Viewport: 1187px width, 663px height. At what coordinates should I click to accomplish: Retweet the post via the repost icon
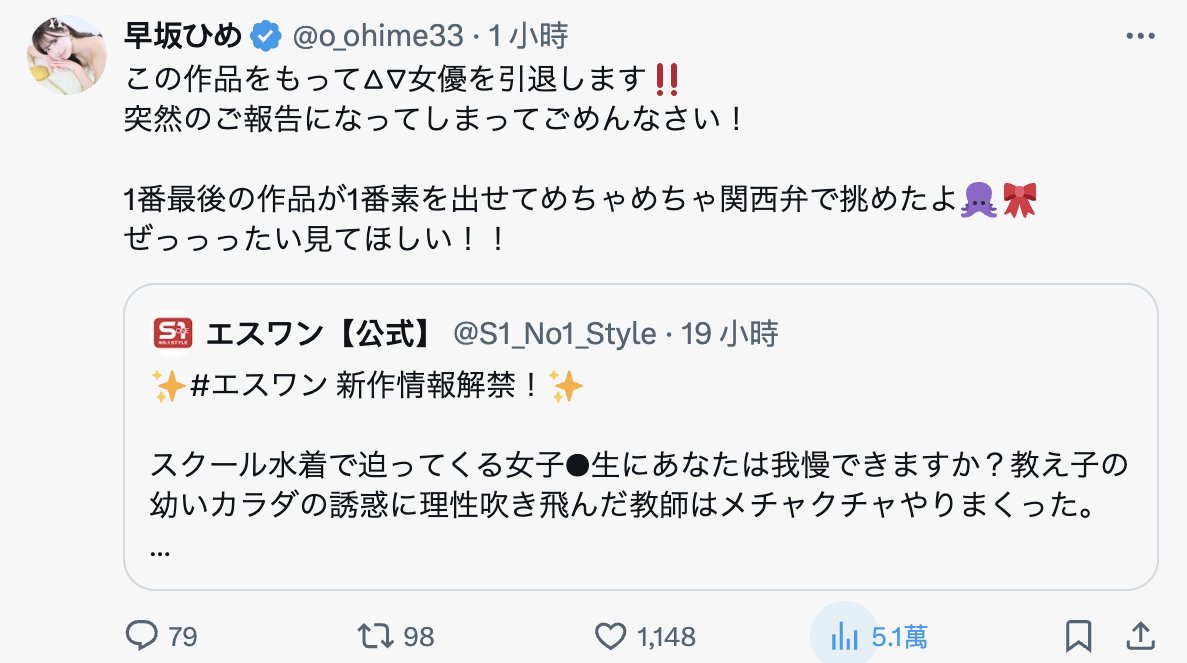tap(378, 636)
